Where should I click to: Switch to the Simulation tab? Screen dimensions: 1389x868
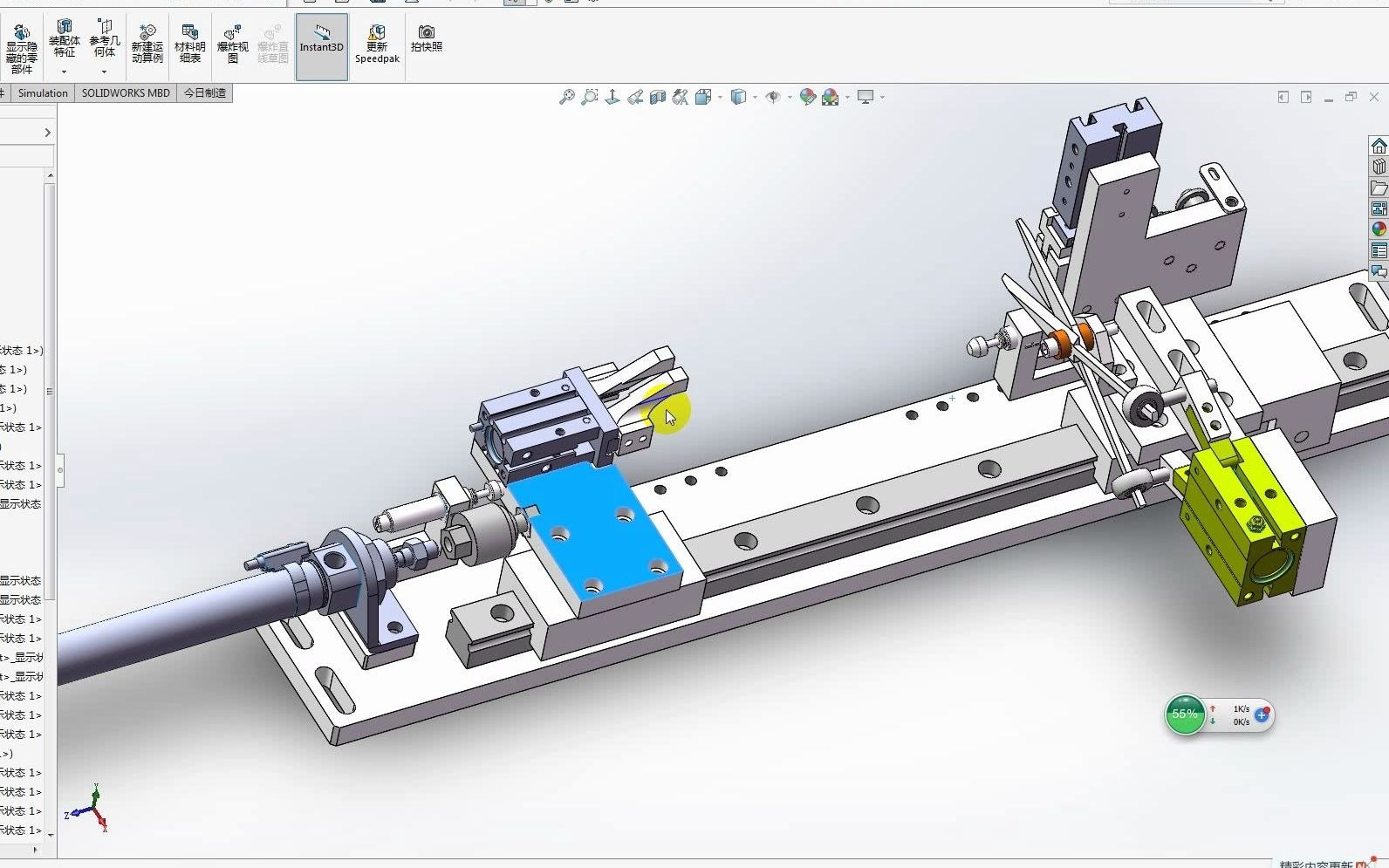[x=43, y=93]
